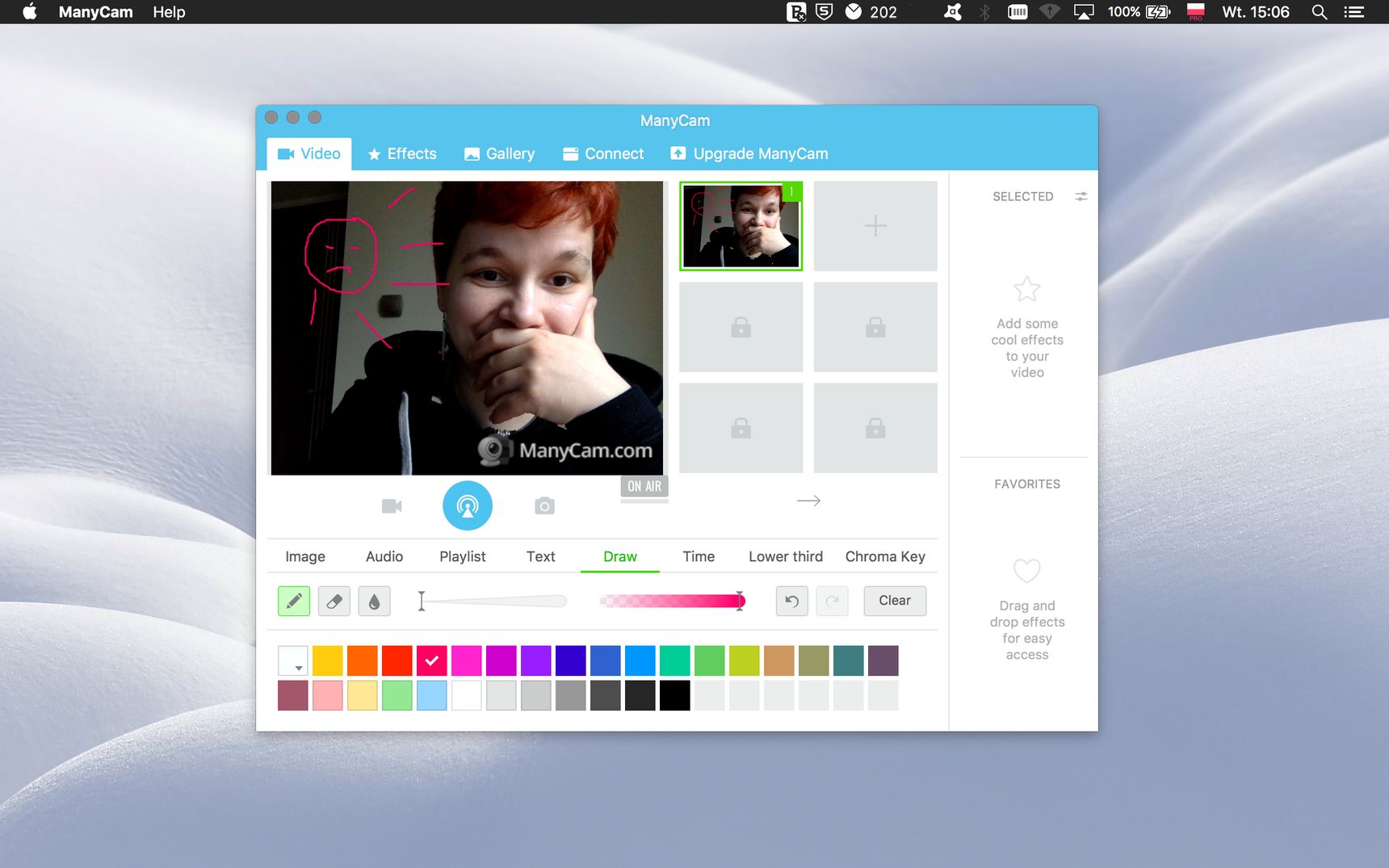Click the ON AIR indicator
The image size is (1389, 868).
pos(644,486)
